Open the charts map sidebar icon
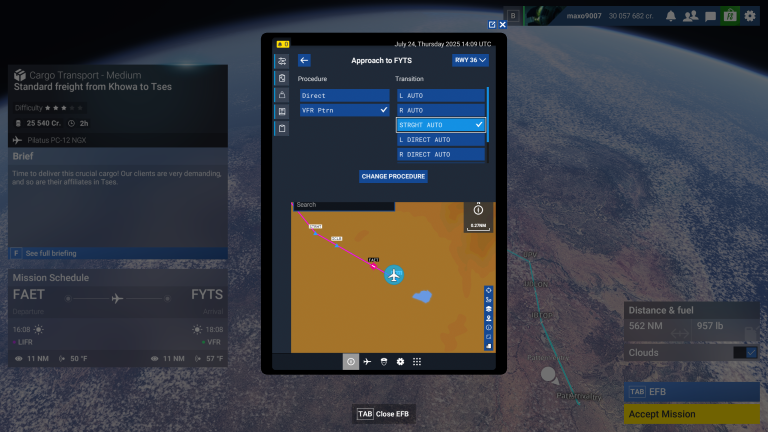The width and height of the screenshot is (768, 432). tap(282, 112)
